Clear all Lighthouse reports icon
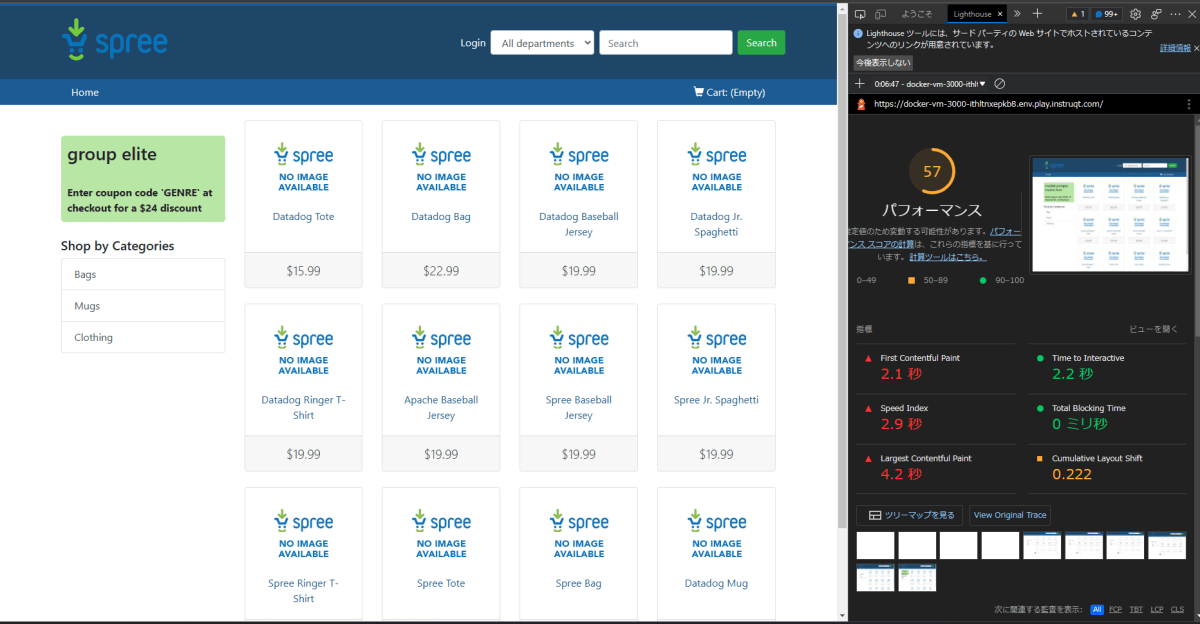 point(1000,84)
